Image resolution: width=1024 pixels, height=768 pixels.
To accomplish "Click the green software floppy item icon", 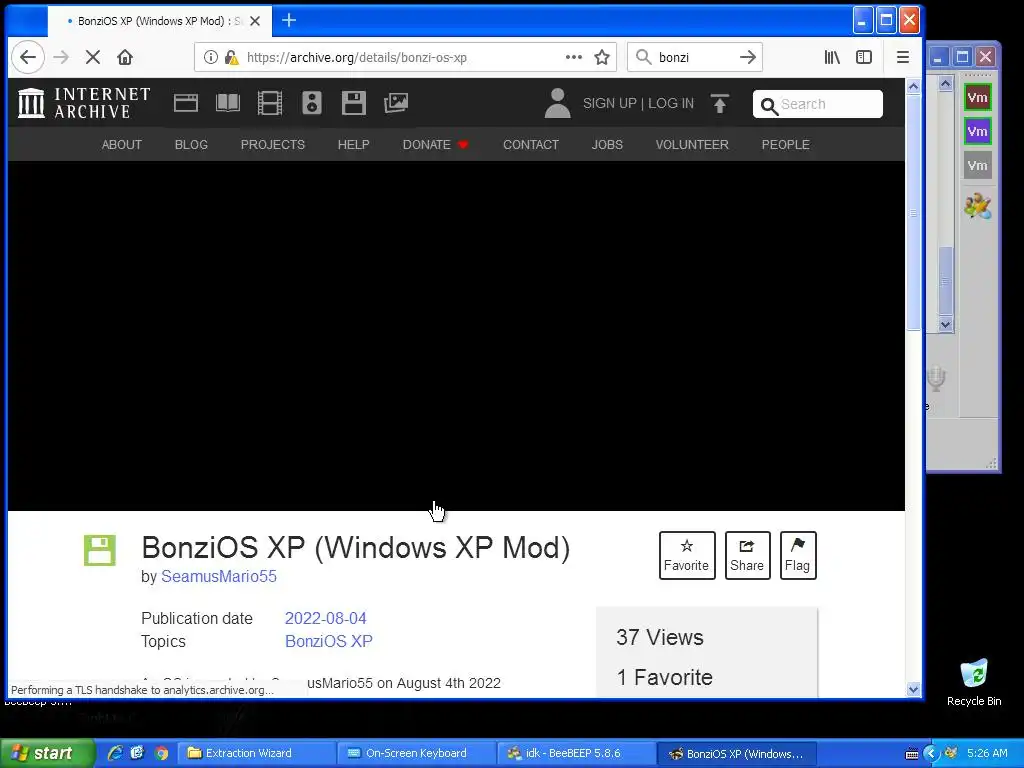I will (x=100, y=550).
